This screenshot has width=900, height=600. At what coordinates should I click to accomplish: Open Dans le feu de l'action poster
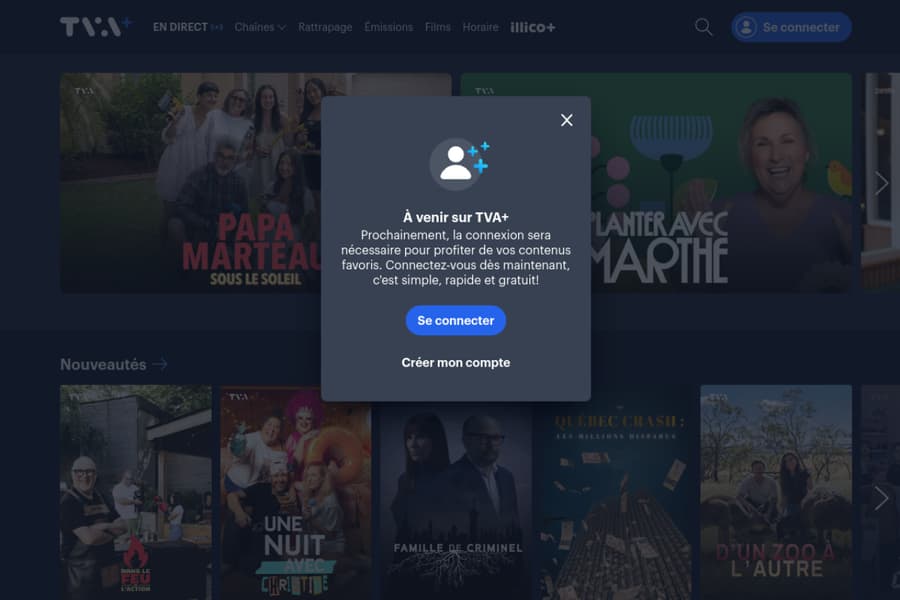click(x=136, y=493)
